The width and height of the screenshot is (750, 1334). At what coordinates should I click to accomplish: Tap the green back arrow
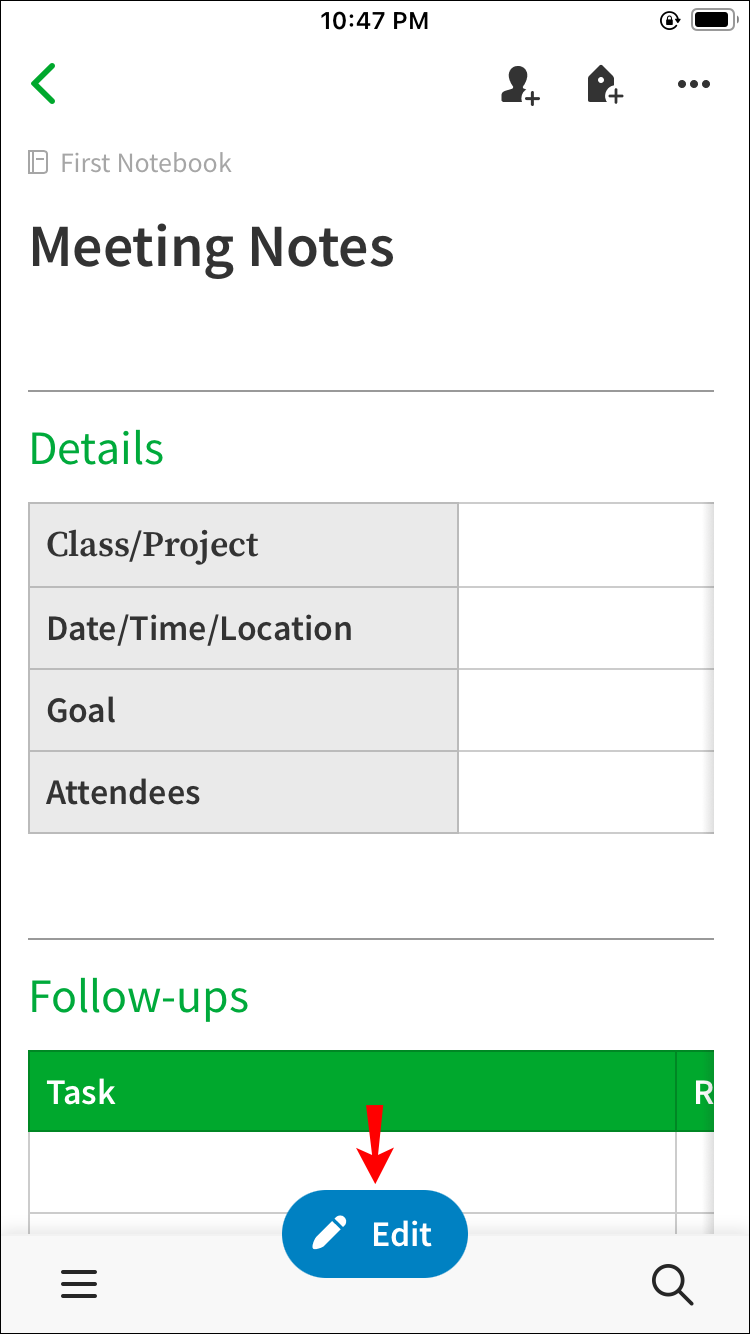point(44,84)
